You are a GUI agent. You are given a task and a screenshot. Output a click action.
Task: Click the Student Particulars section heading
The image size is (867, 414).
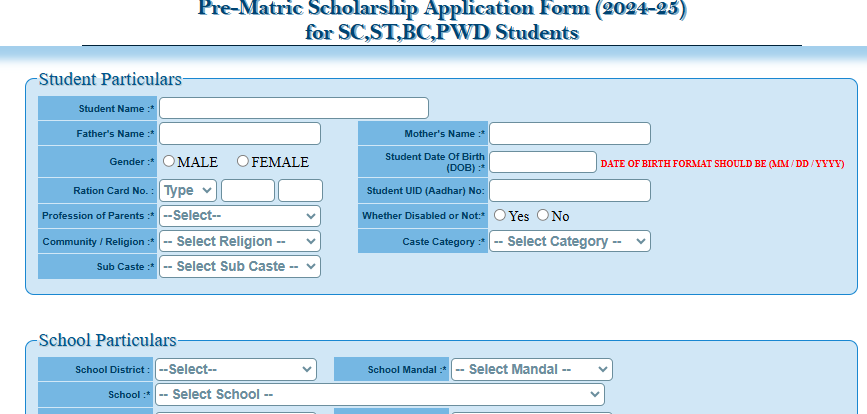coord(110,79)
